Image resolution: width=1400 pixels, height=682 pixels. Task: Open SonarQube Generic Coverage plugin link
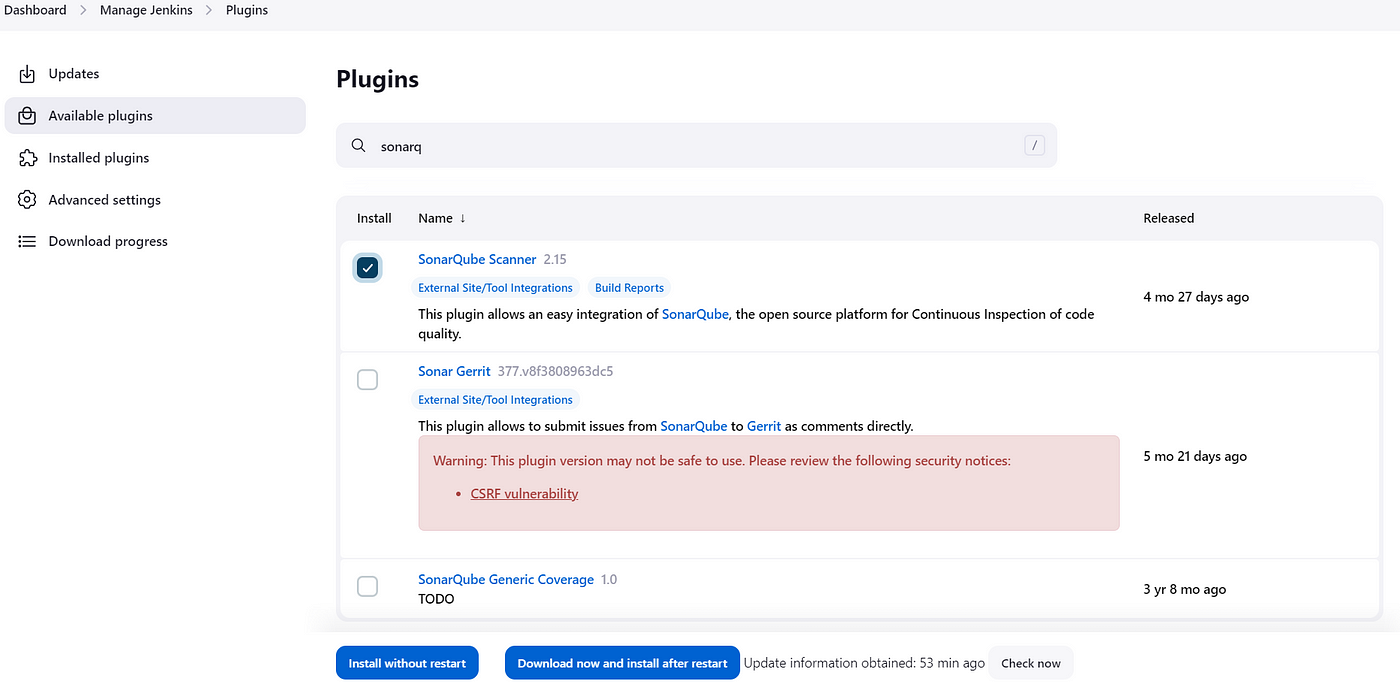click(x=506, y=579)
